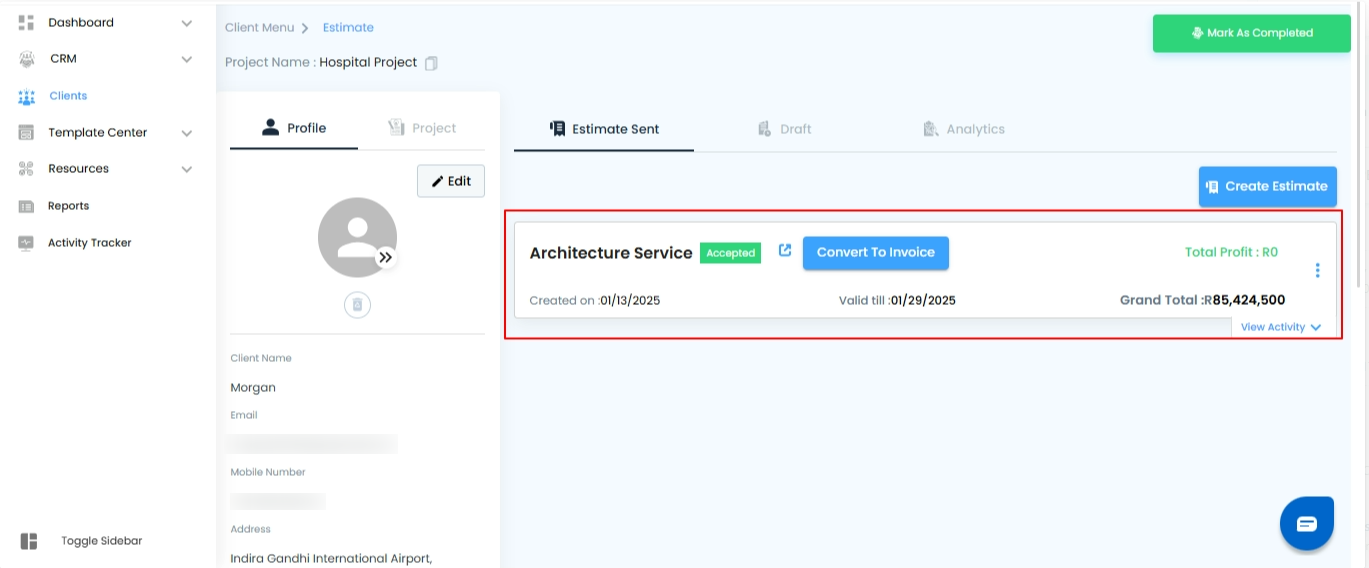Click the double-arrow icon on profile avatar
This screenshot has height=568, width=1369.
click(x=386, y=258)
